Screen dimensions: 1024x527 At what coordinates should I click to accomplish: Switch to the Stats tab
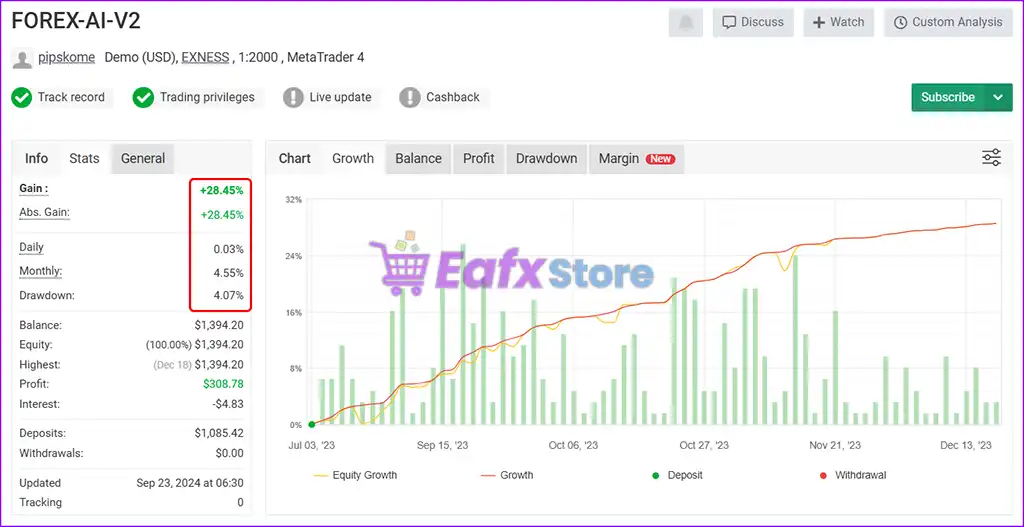click(84, 159)
